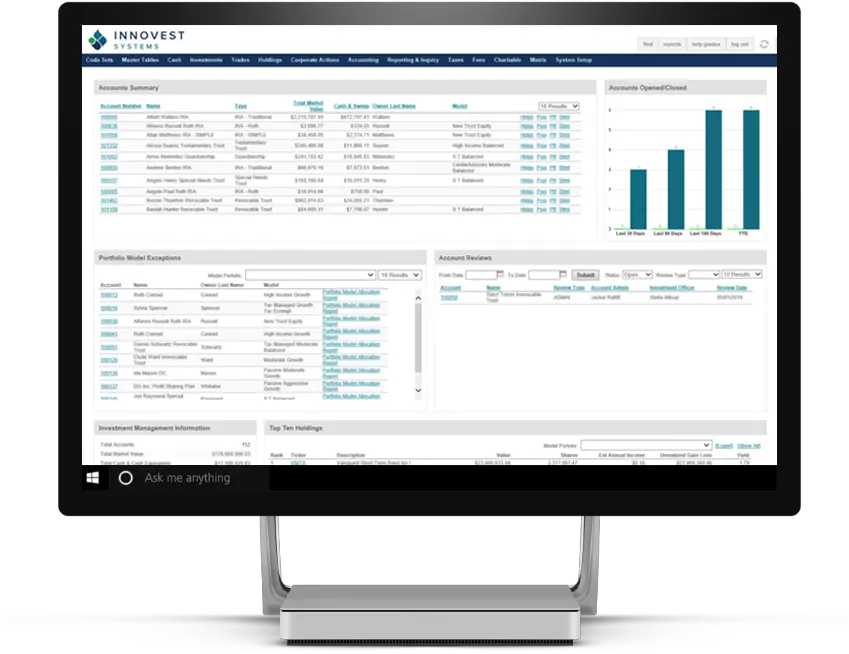
Task: Open the To Date calendar picker
Action: click(x=565, y=275)
